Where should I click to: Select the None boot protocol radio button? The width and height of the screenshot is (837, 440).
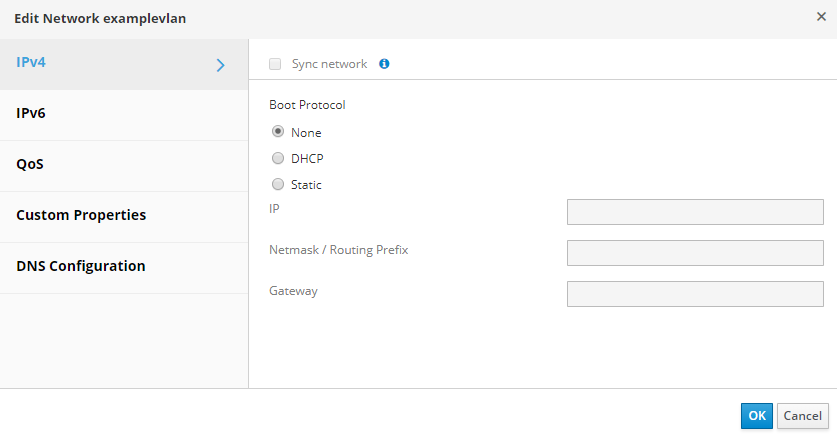tap(278, 131)
